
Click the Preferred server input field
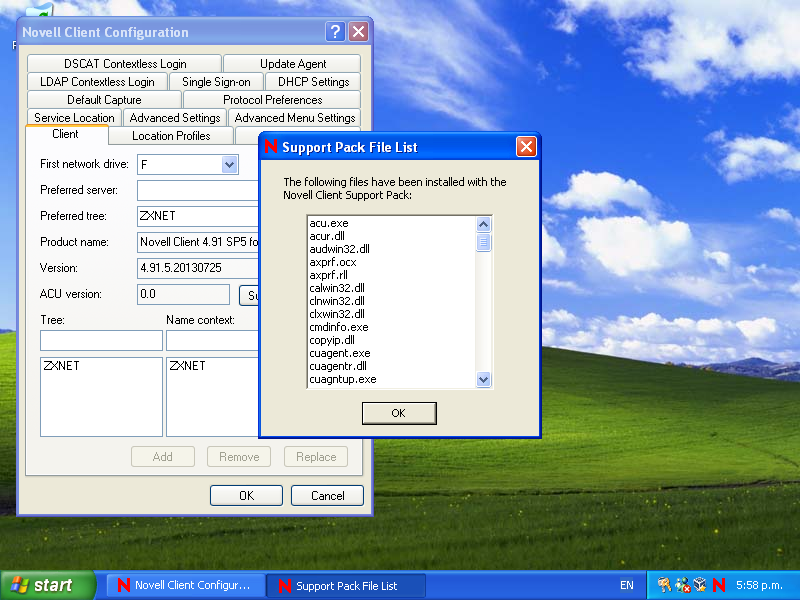pyautogui.click(x=198, y=190)
